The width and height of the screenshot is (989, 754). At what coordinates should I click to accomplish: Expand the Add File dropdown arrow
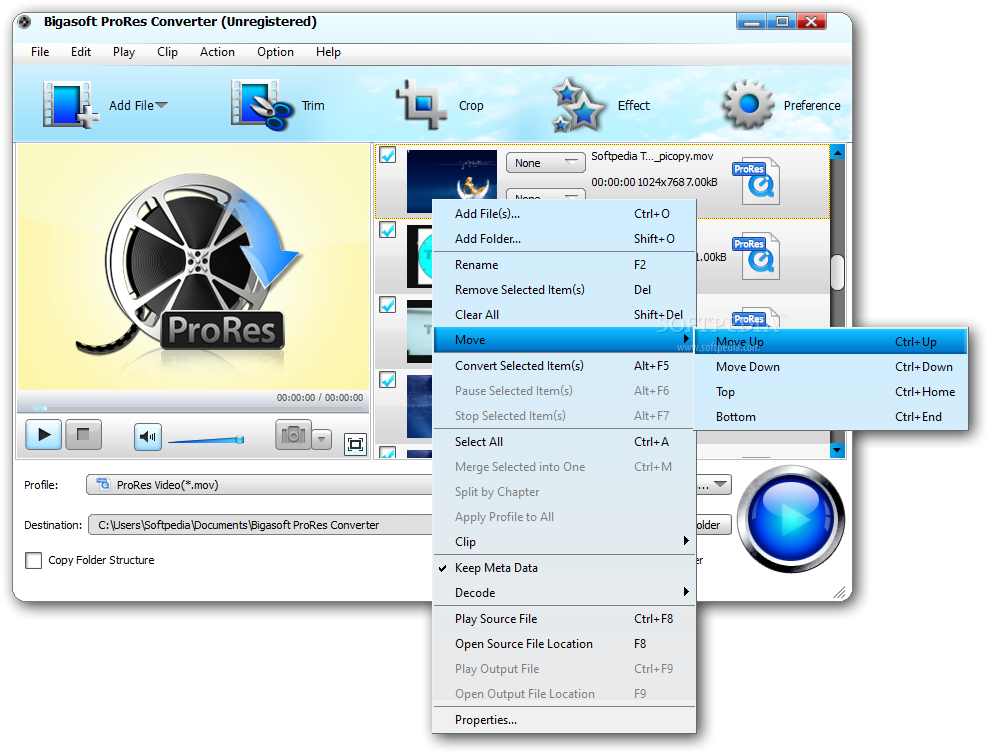point(161,105)
